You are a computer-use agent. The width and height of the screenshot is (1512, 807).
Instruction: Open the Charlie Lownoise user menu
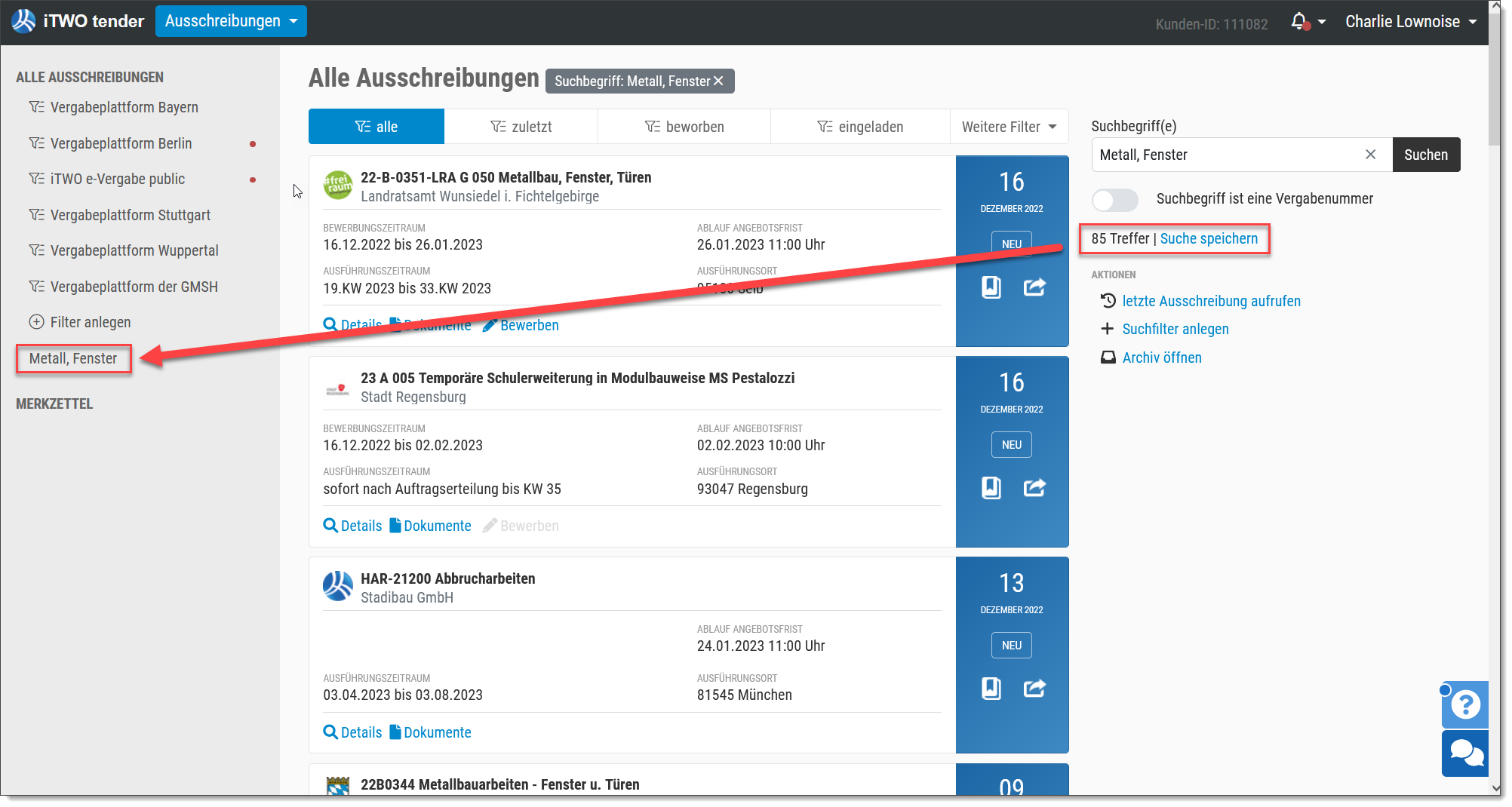1410,22
